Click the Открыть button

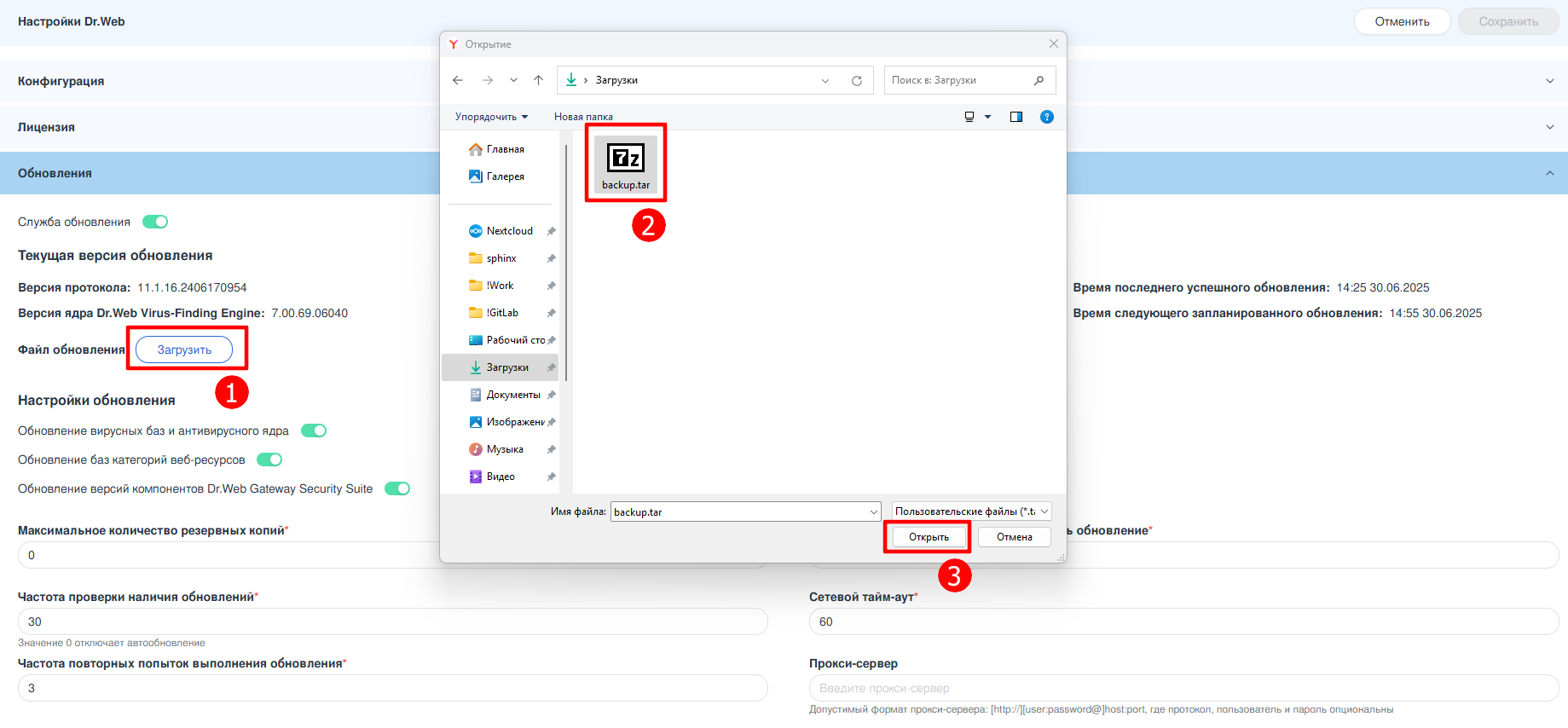(x=929, y=537)
